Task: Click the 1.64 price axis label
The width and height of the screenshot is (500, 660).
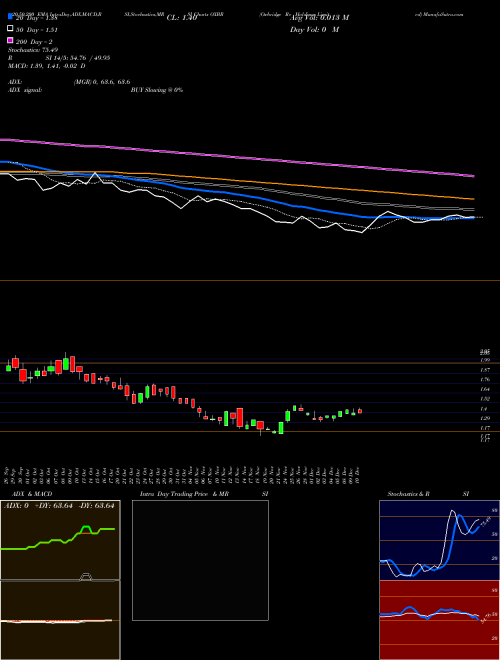Action: [484, 389]
